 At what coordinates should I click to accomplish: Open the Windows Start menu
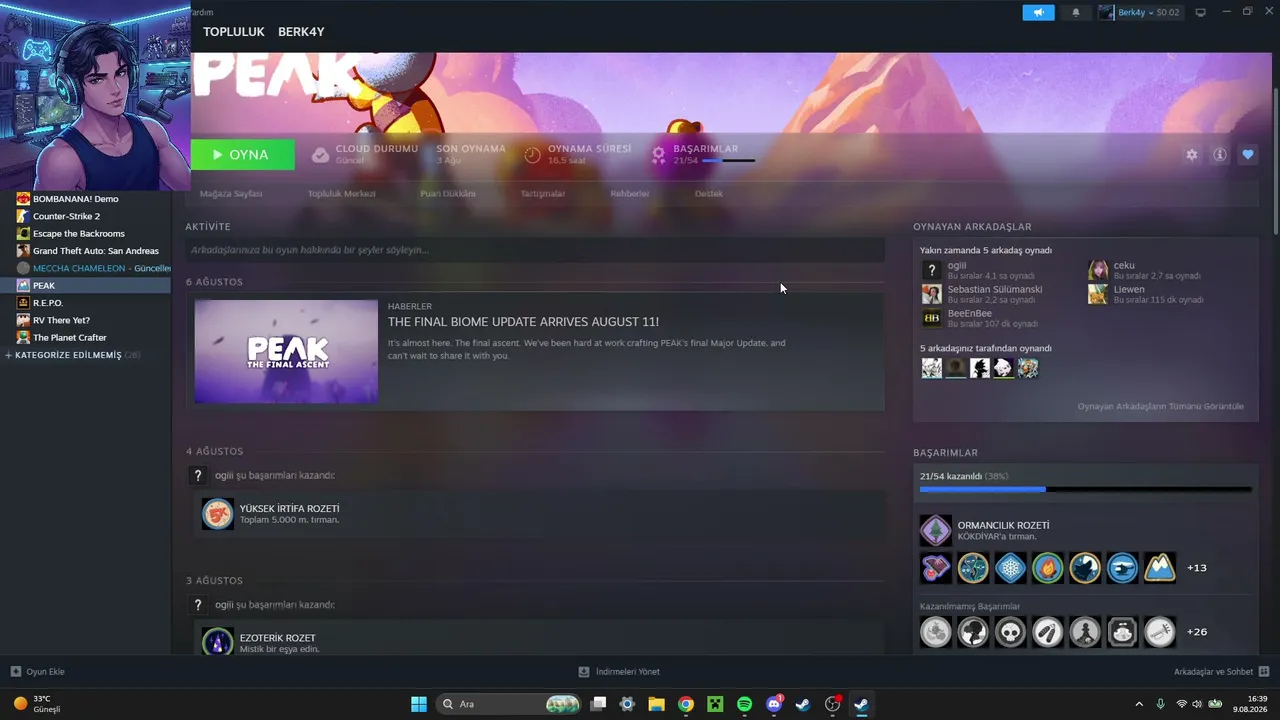click(x=419, y=704)
